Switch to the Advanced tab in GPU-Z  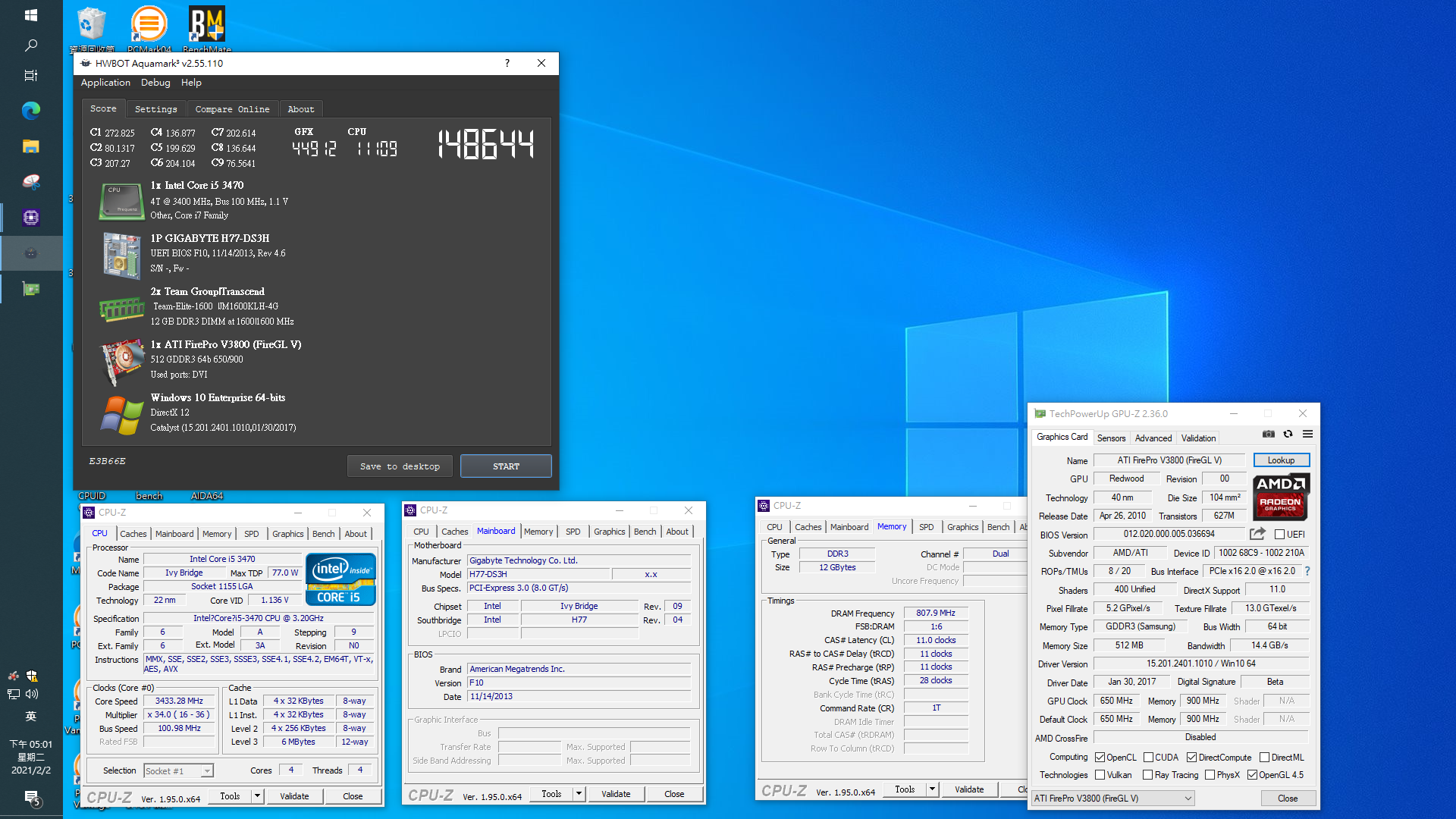1153,438
